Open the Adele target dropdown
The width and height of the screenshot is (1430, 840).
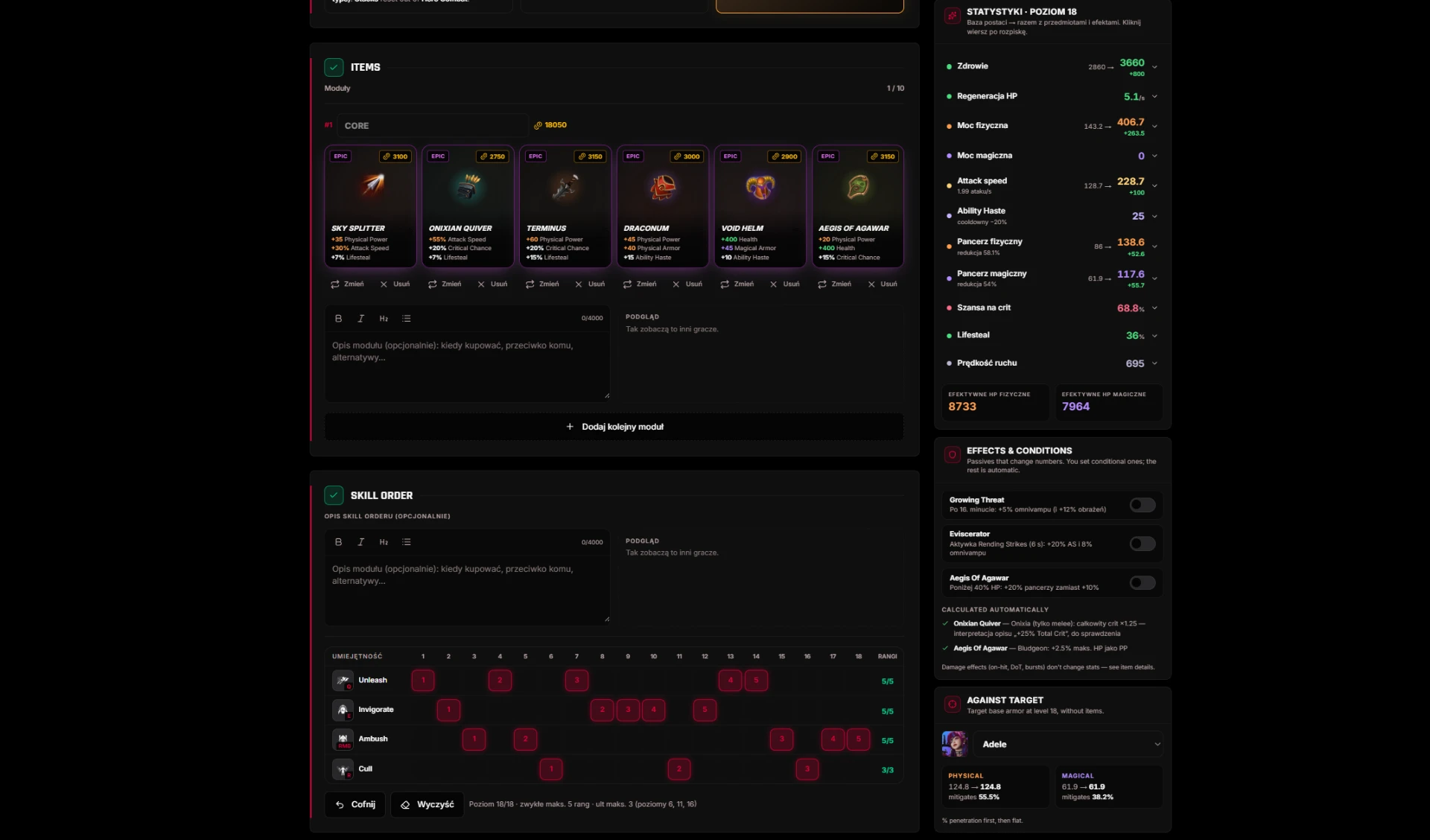tap(1068, 744)
